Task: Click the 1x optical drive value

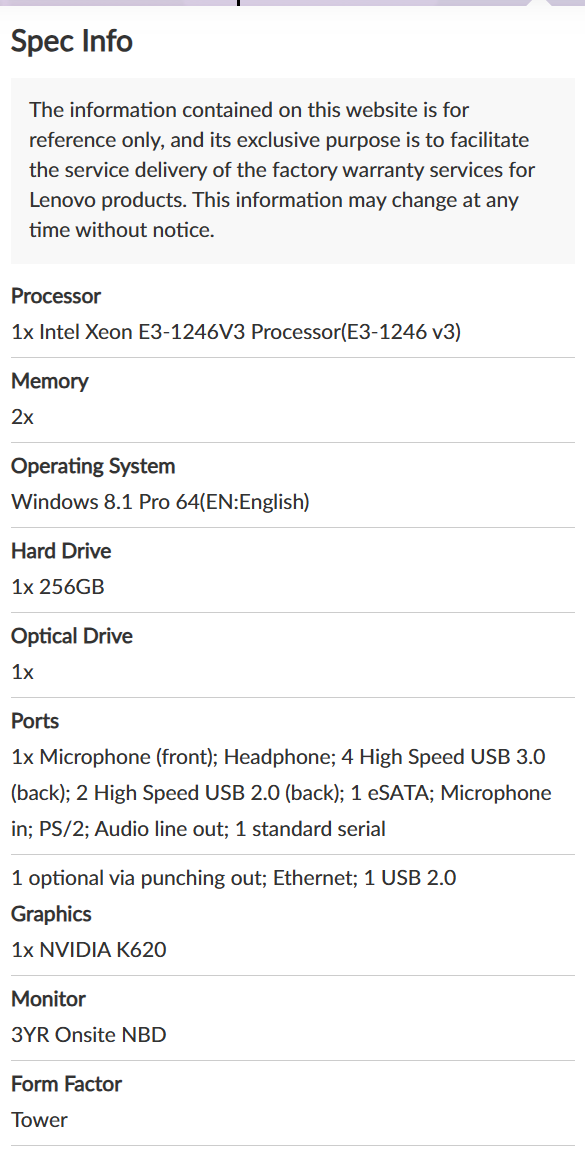Action: (x=22, y=672)
